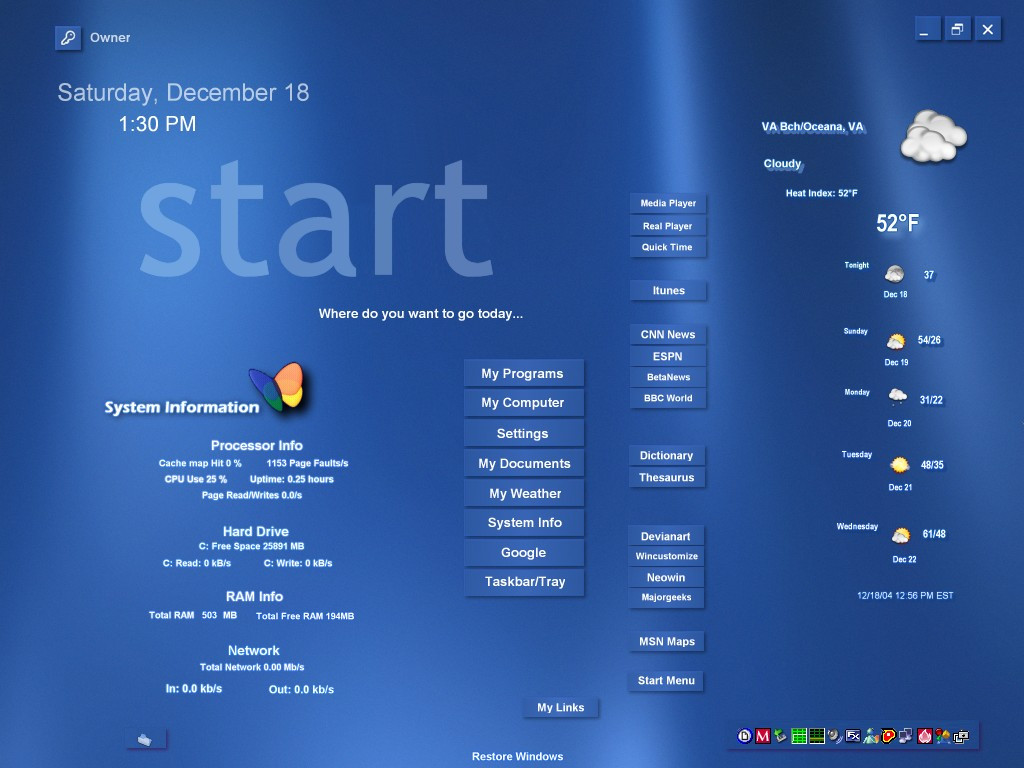This screenshot has width=1024, height=768.
Task: Click the stacked windows tray icon
Action: (x=961, y=736)
